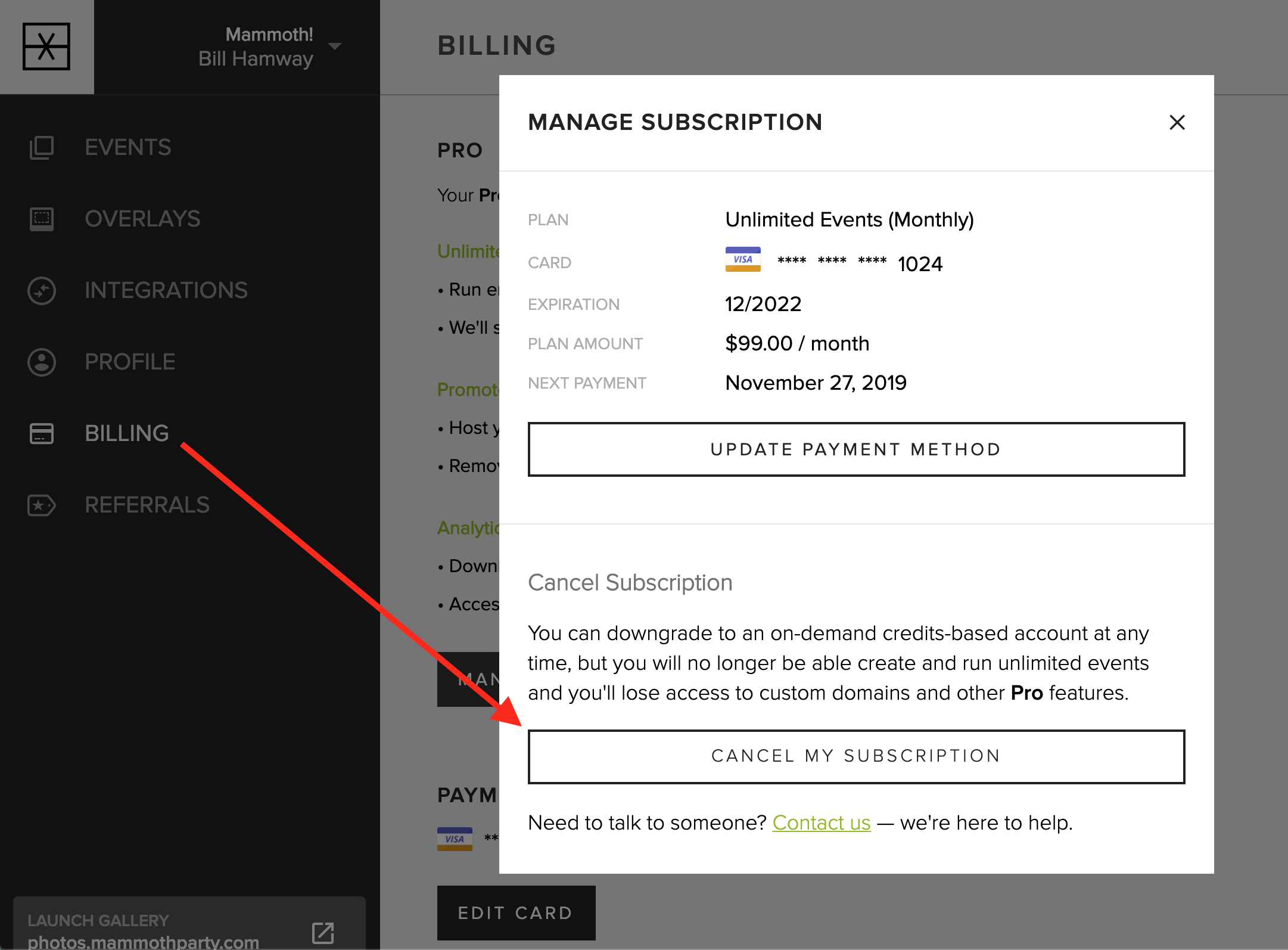Click the card number ending 1024
This screenshot has width=1288, height=950.
tap(860, 263)
